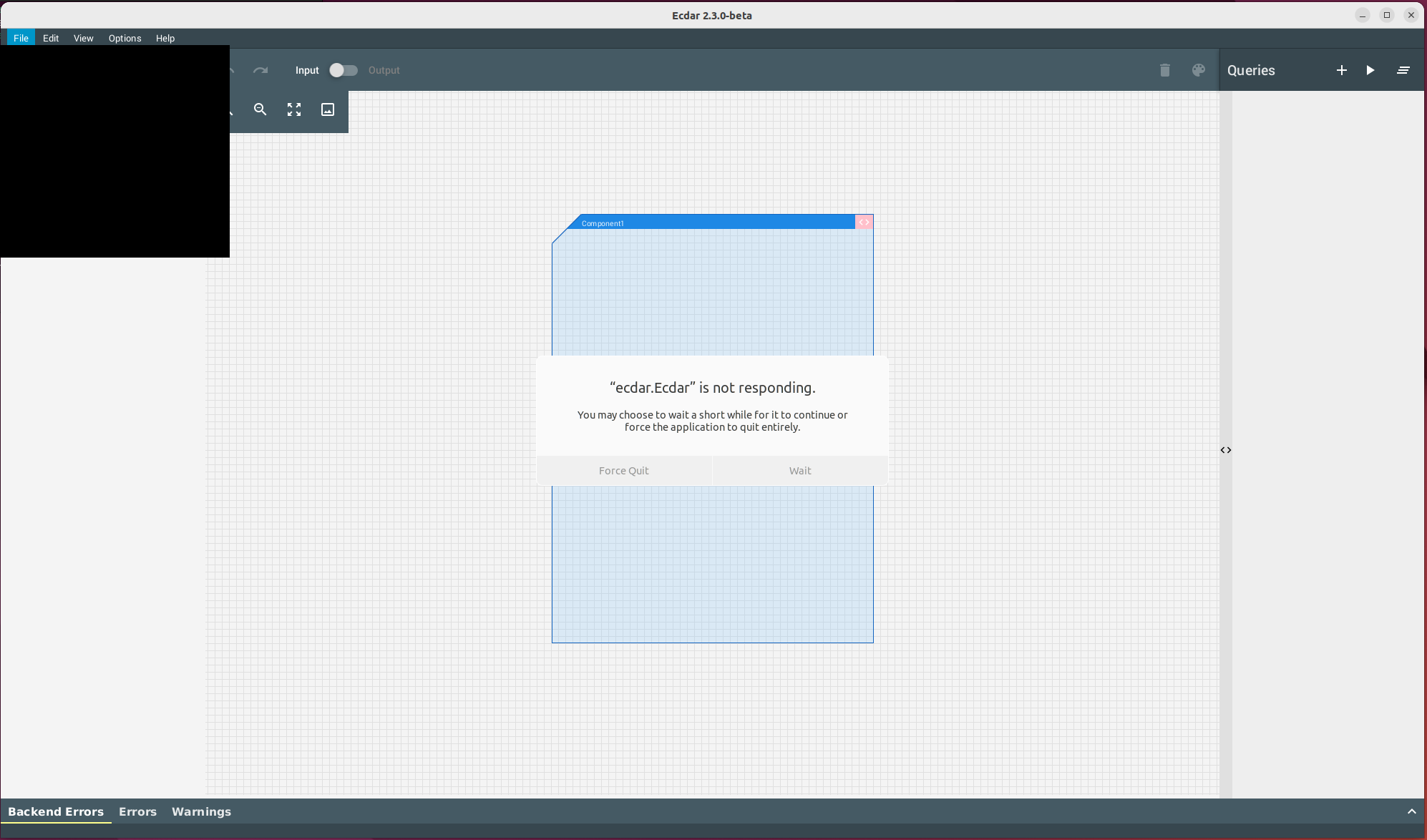The width and height of the screenshot is (1427, 840).
Task: Maximize the Ecdar window
Action: coord(1387,15)
